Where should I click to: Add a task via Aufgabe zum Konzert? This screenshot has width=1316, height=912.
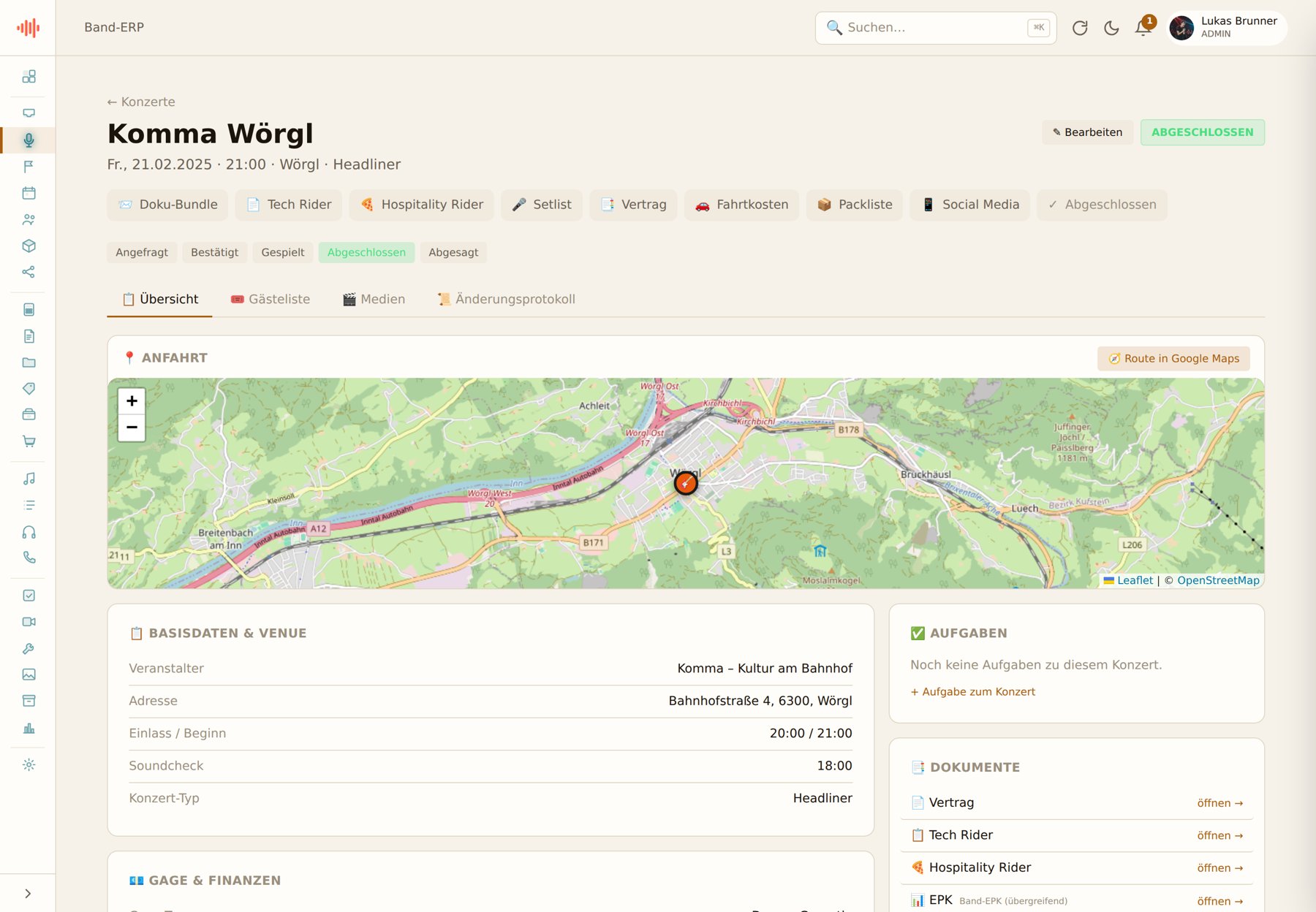972,691
